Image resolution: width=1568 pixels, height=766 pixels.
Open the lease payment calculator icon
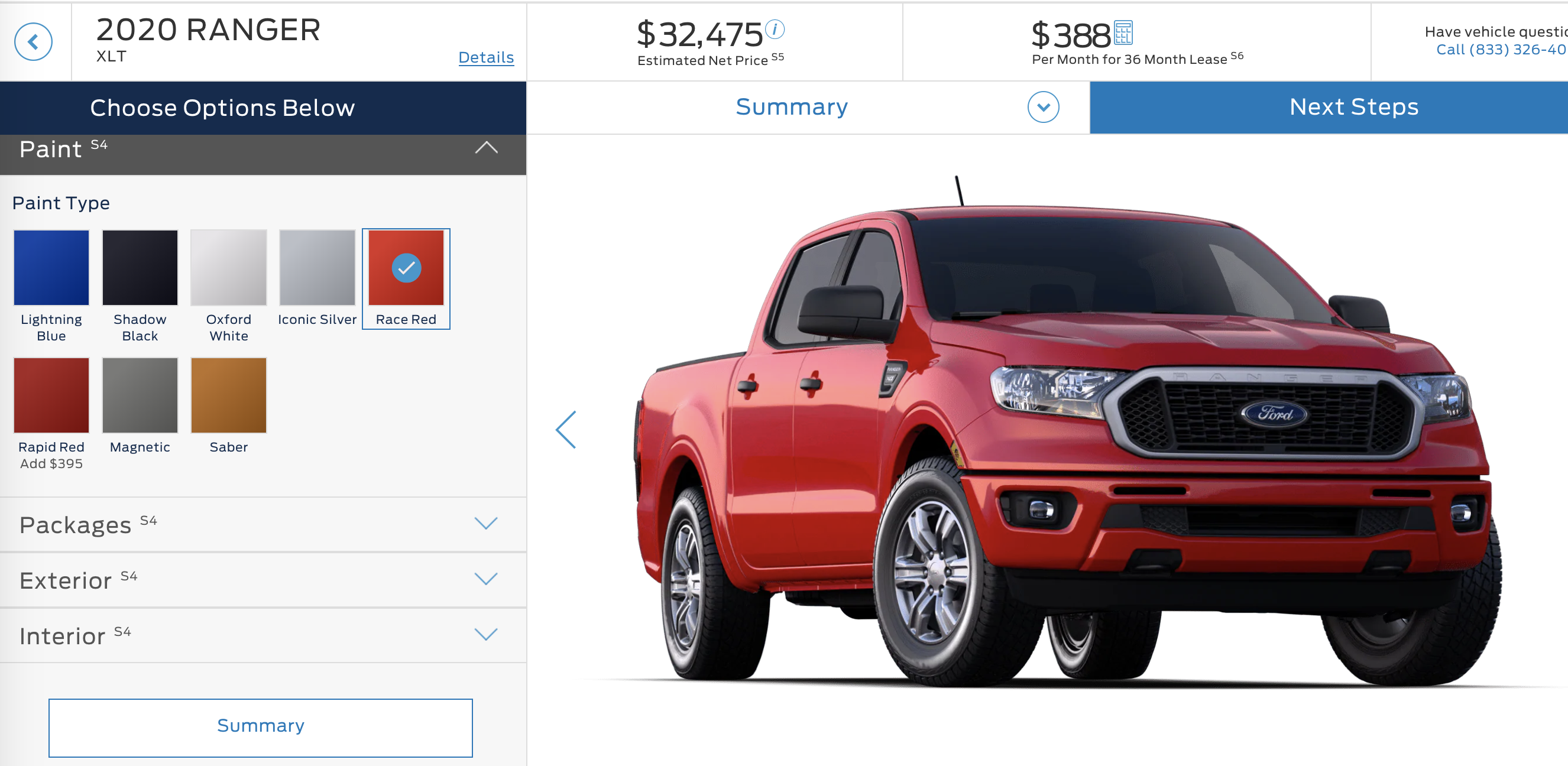tap(1123, 33)
